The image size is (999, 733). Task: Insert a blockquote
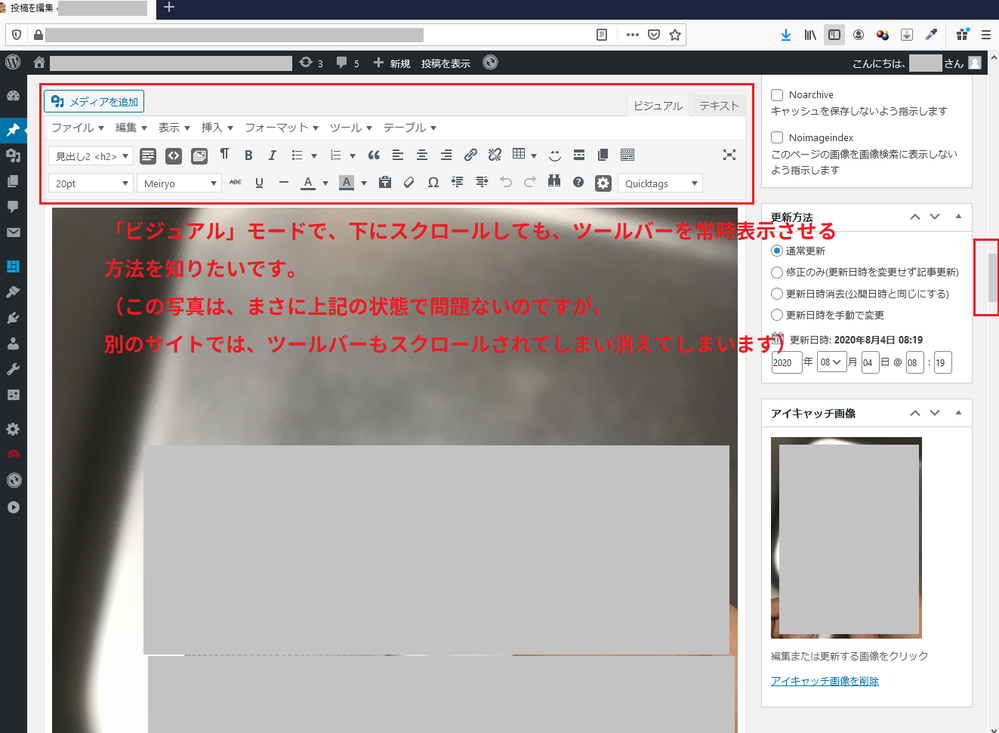point(374,155)
